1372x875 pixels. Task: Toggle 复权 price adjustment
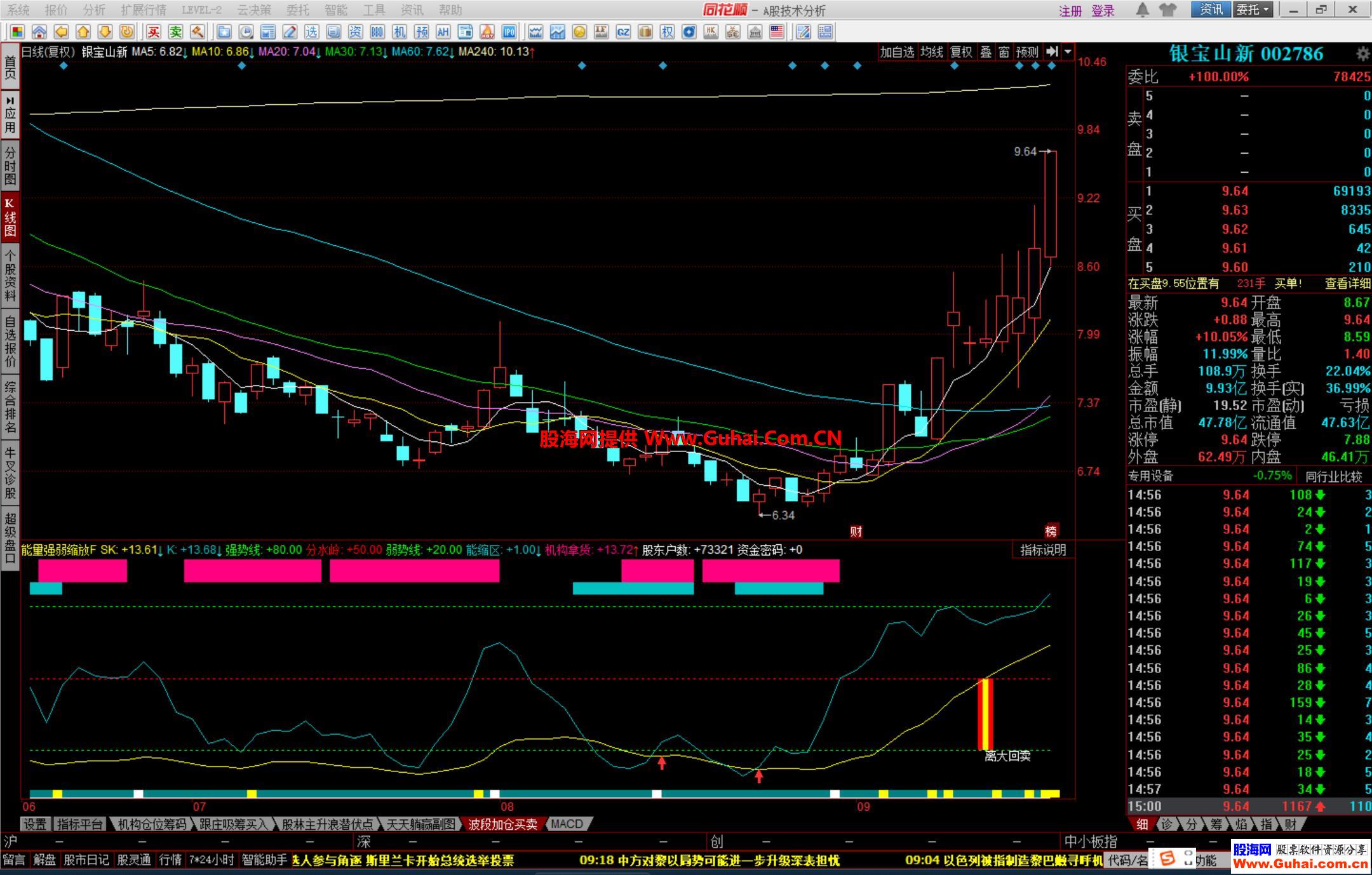point(961,52)
